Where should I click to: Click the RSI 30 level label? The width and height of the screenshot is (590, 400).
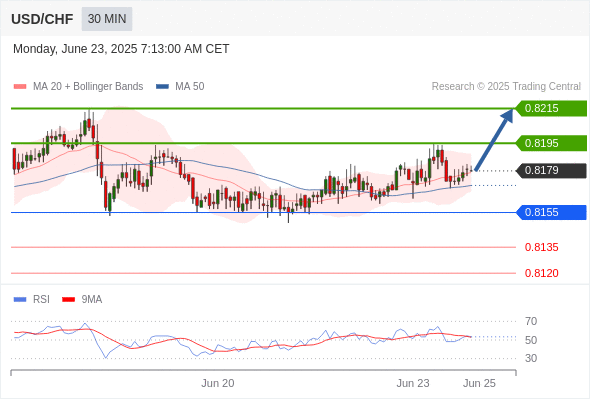point(531,358)
